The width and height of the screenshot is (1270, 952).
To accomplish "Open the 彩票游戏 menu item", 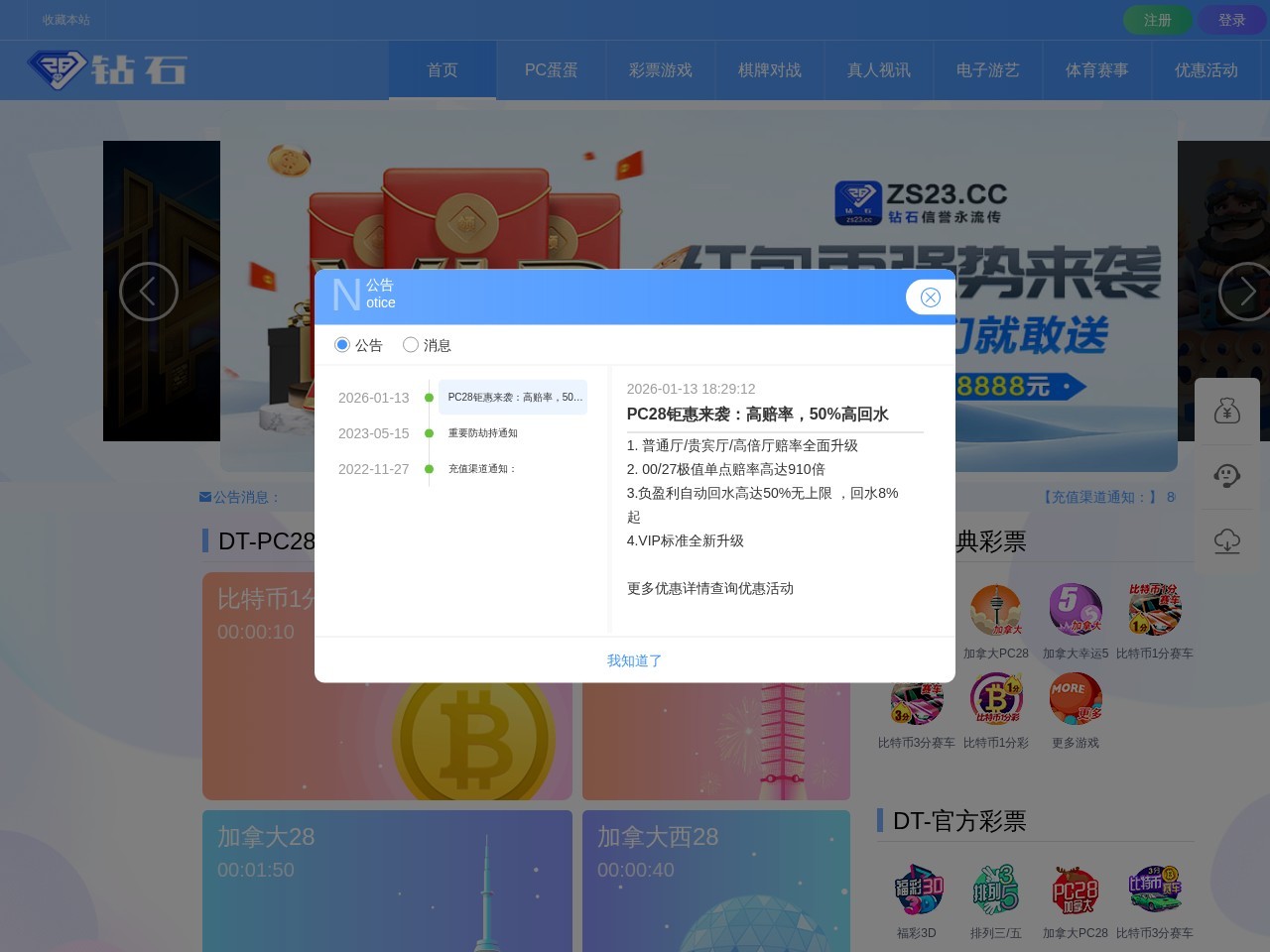I will pyautogui.click(x=661, y=70).
